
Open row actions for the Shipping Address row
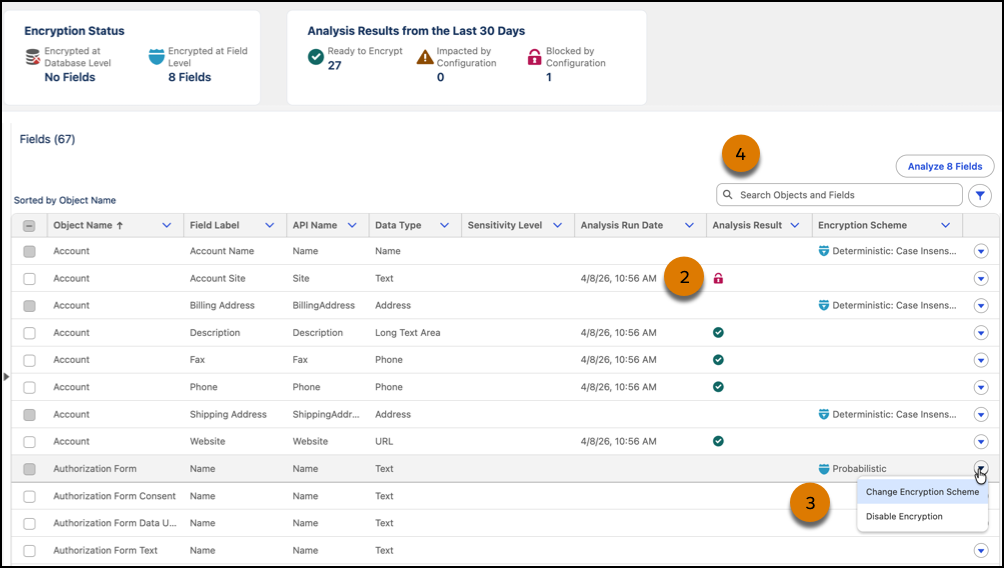[981, 414]
